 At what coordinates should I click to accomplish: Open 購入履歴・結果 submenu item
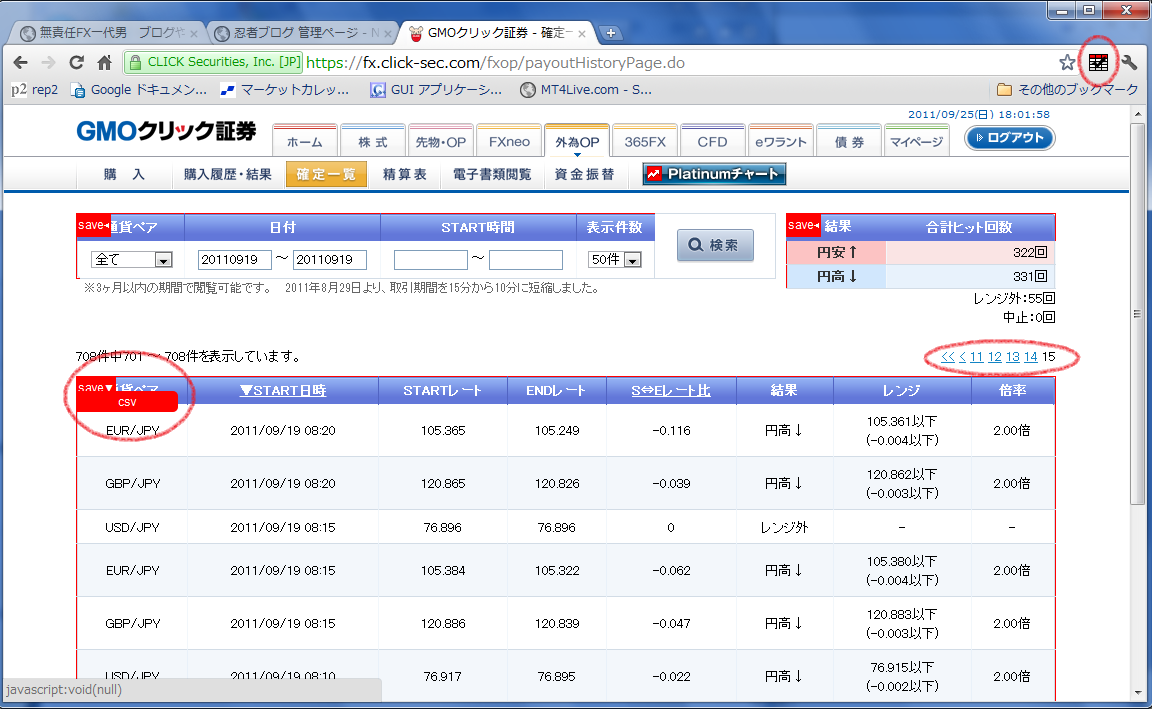tap(228, 174)
